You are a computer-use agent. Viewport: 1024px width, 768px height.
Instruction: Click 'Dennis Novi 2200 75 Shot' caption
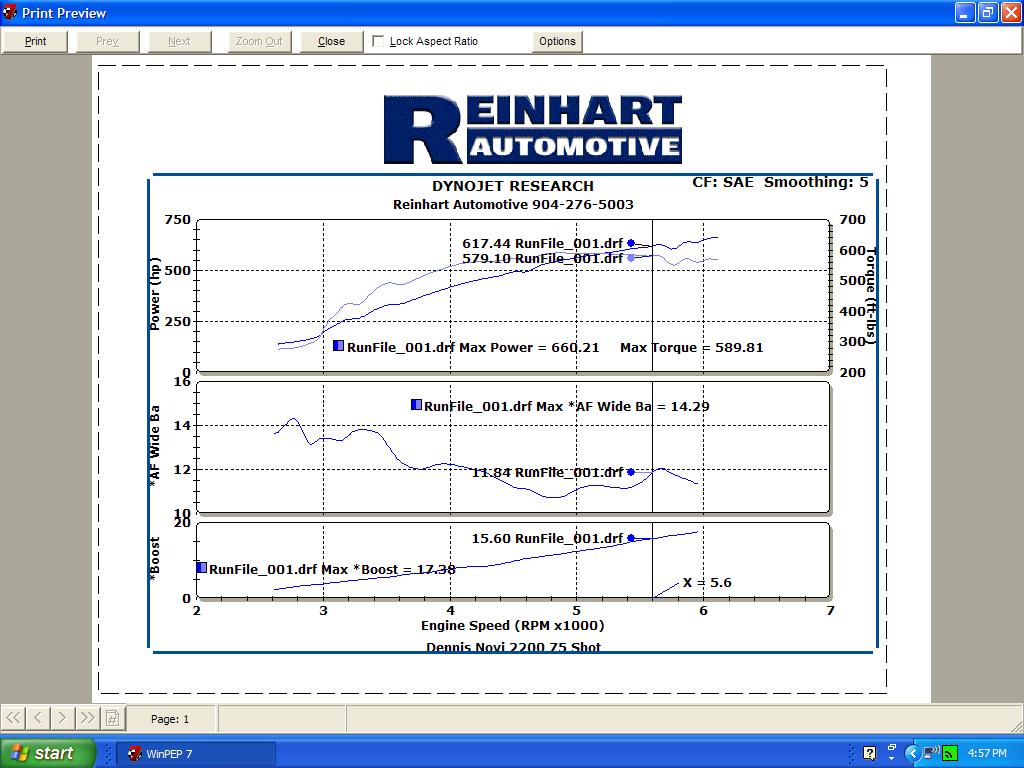(513, 647)
